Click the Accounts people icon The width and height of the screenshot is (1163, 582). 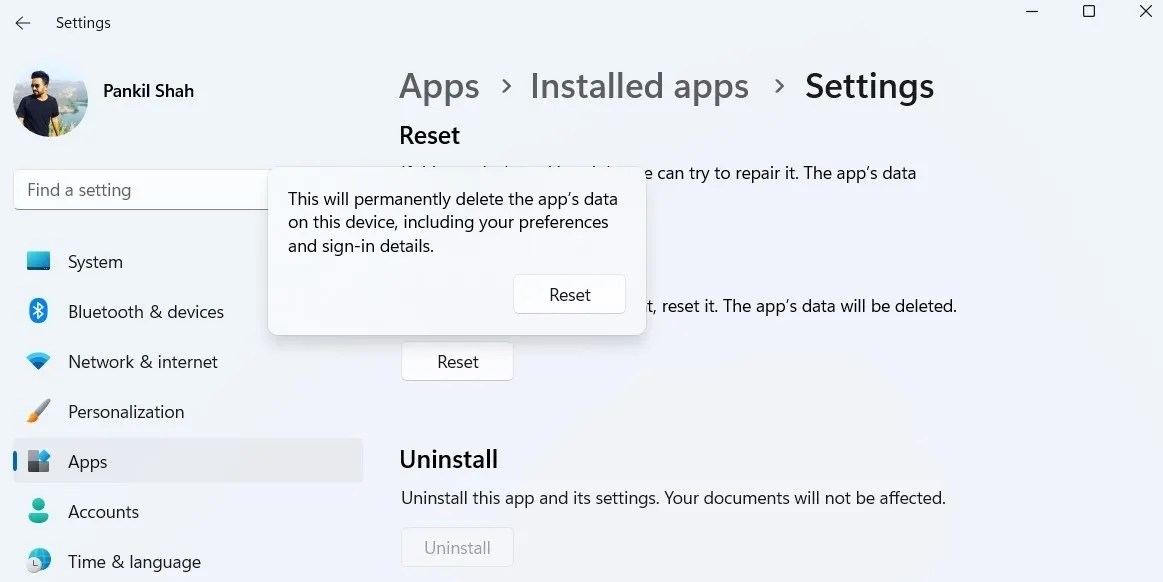(x=38, y=511)
